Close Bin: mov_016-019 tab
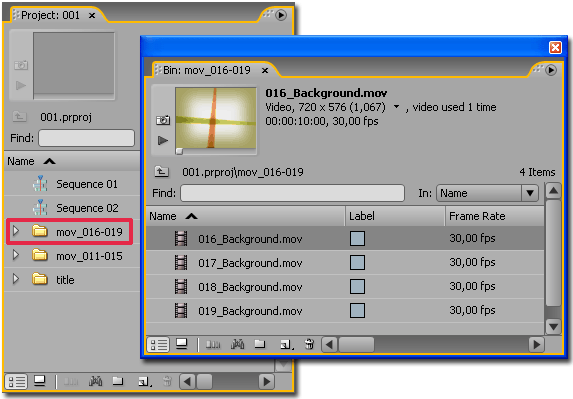The width and height of the screenshot is (573, 399). coord(265,71)
